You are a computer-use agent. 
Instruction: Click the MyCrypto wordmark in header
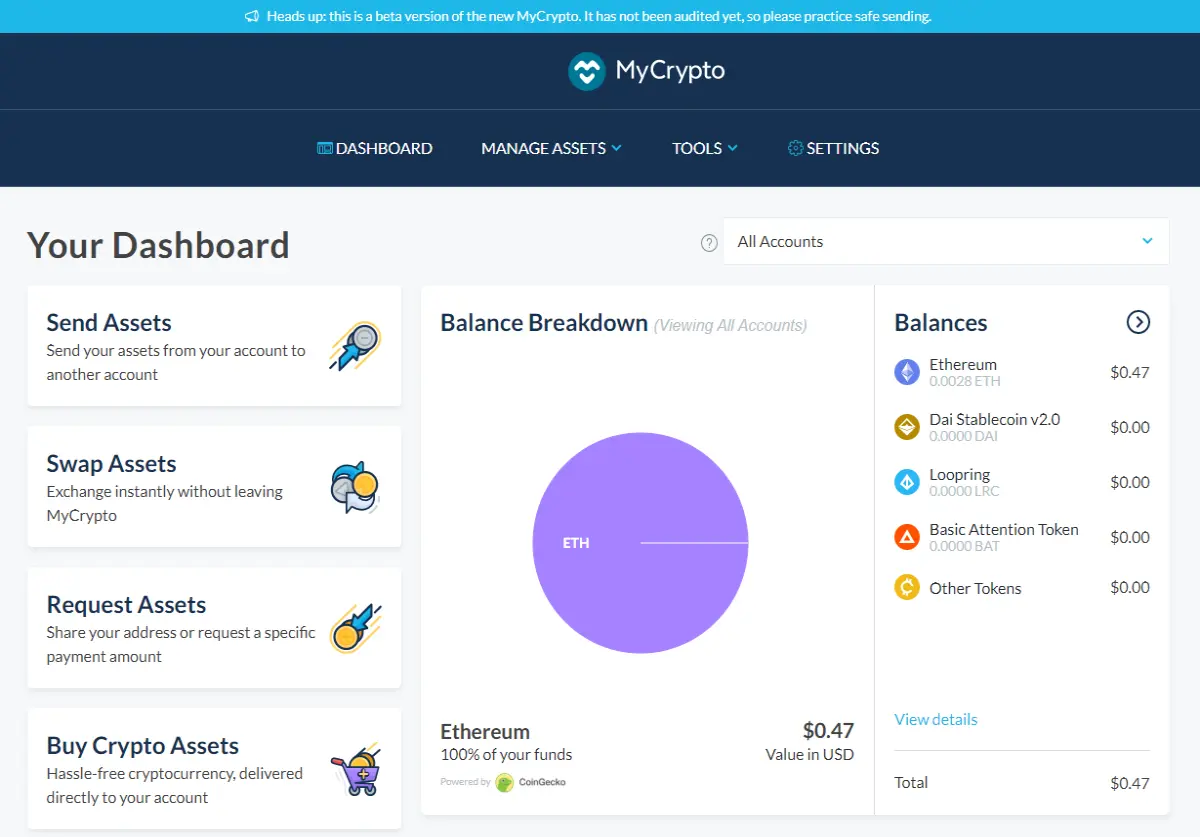click(670, 71)
